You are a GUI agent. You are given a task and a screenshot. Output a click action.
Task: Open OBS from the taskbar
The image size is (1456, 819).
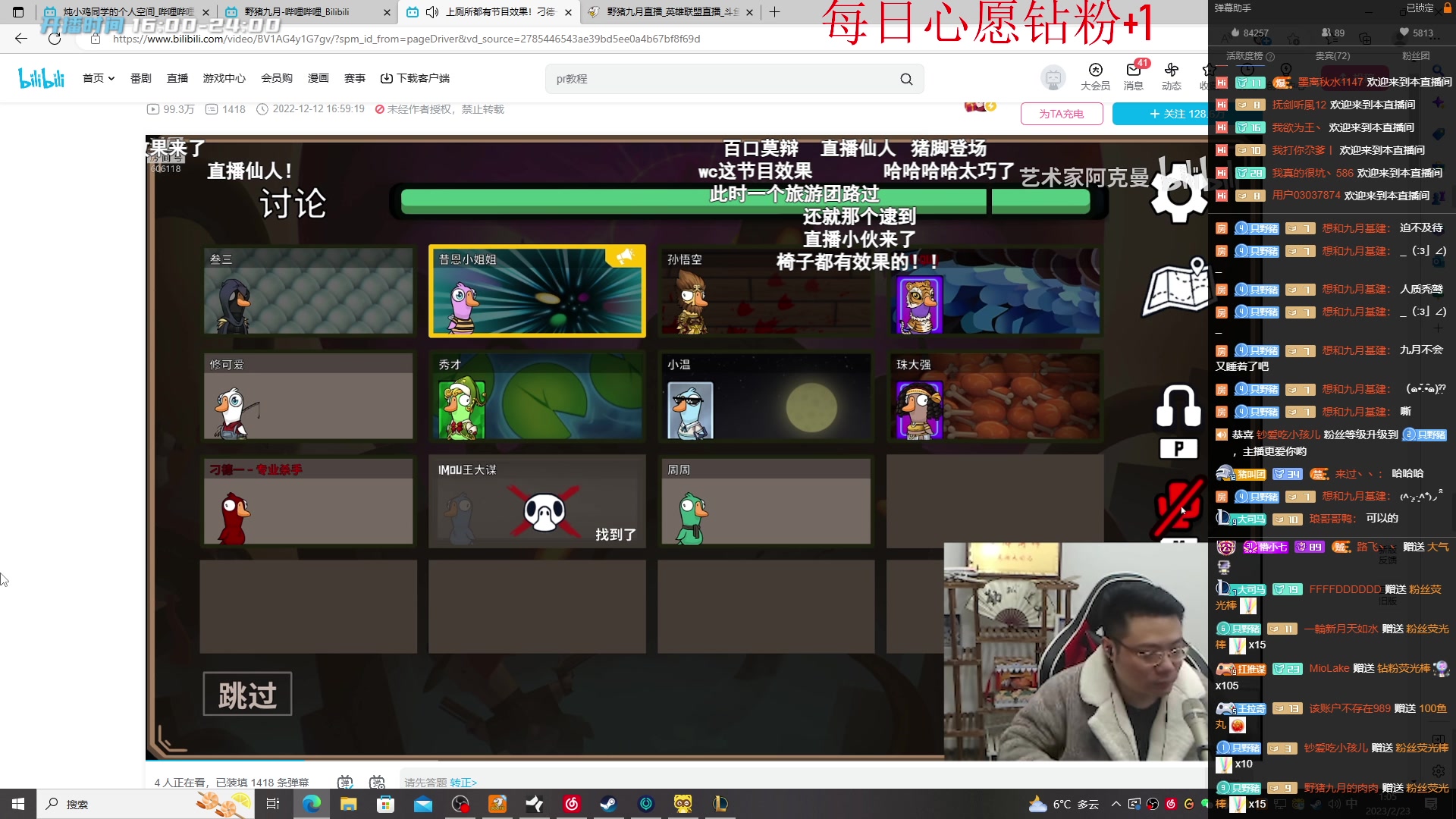click(x=459, y=804)
